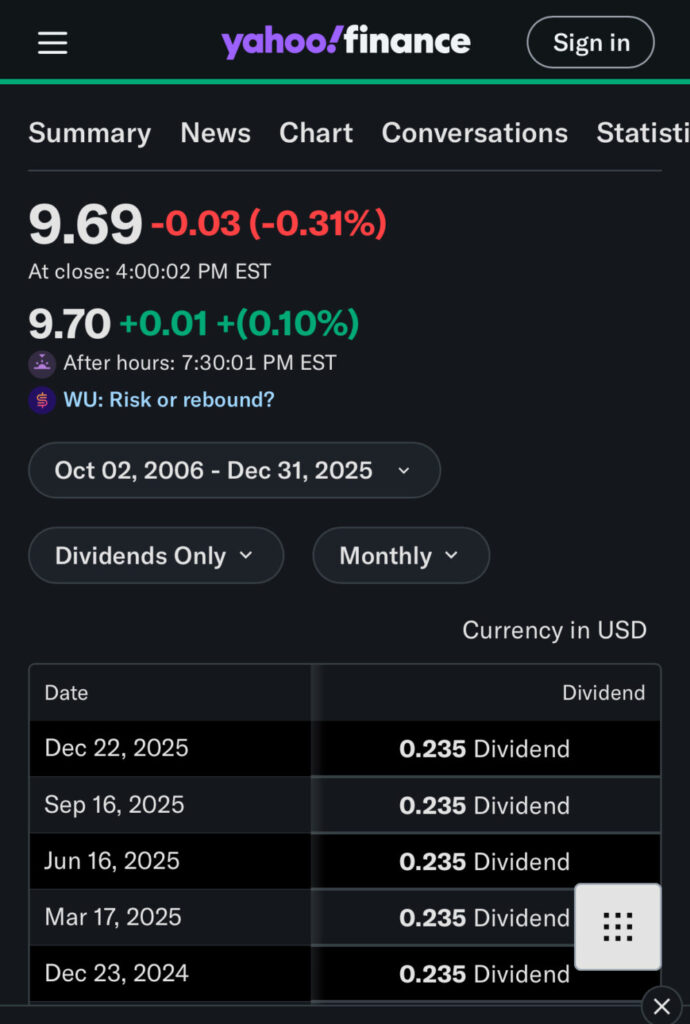Go to the Chart tab
Viewport: 690px width, 1024px height.
pos(316,133)
